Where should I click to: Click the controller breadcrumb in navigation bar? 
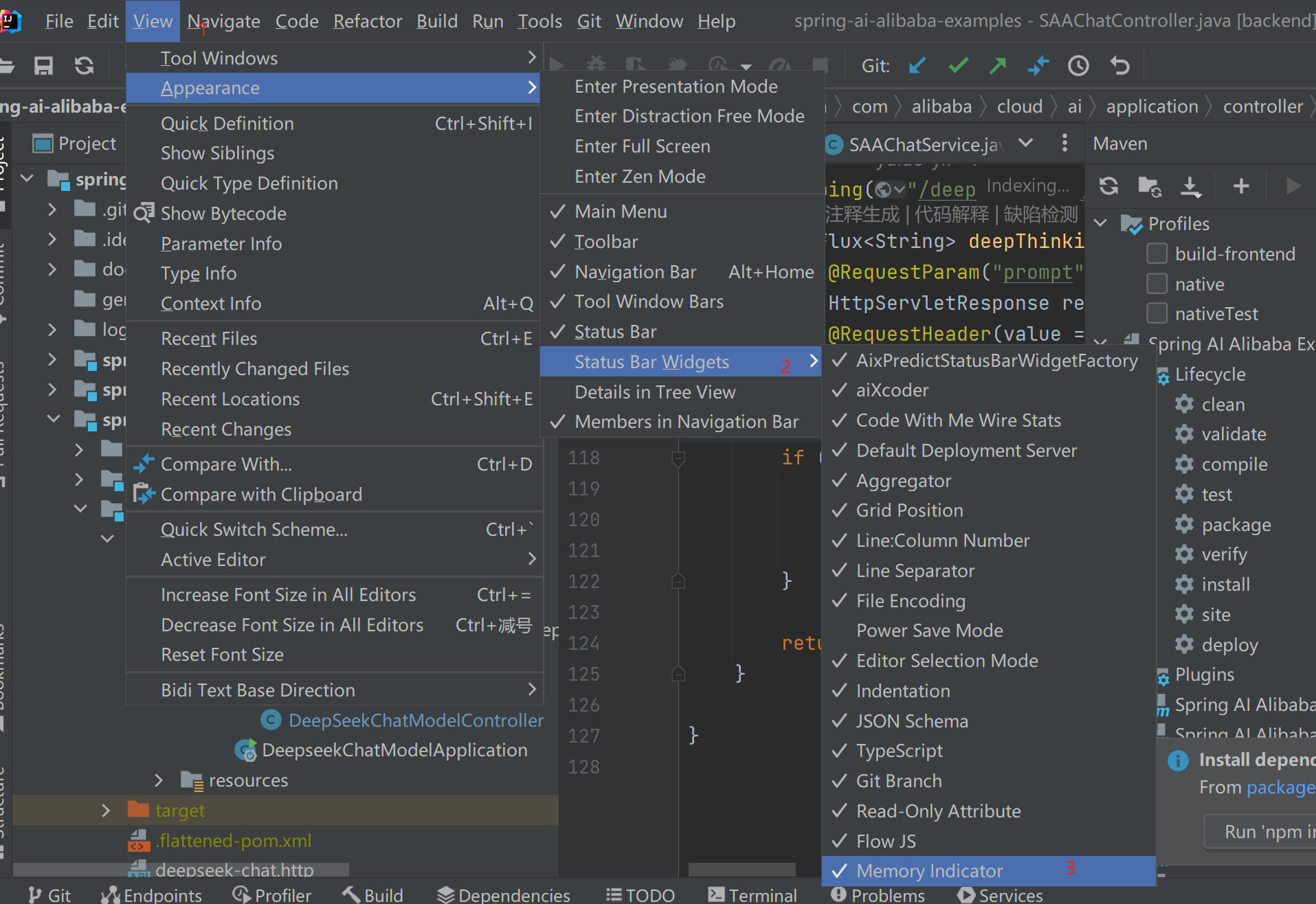pos(1262,106)
